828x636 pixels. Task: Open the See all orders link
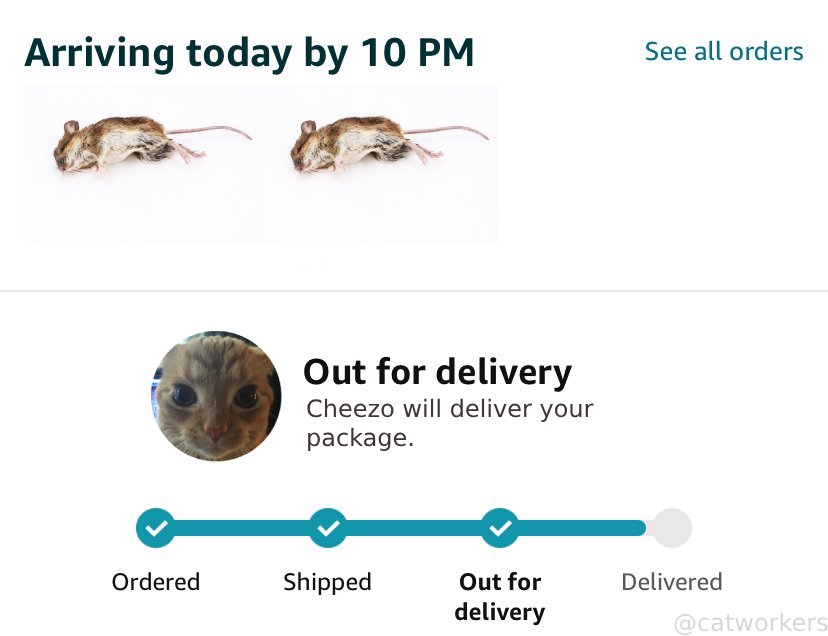click(x=723, y=51)
